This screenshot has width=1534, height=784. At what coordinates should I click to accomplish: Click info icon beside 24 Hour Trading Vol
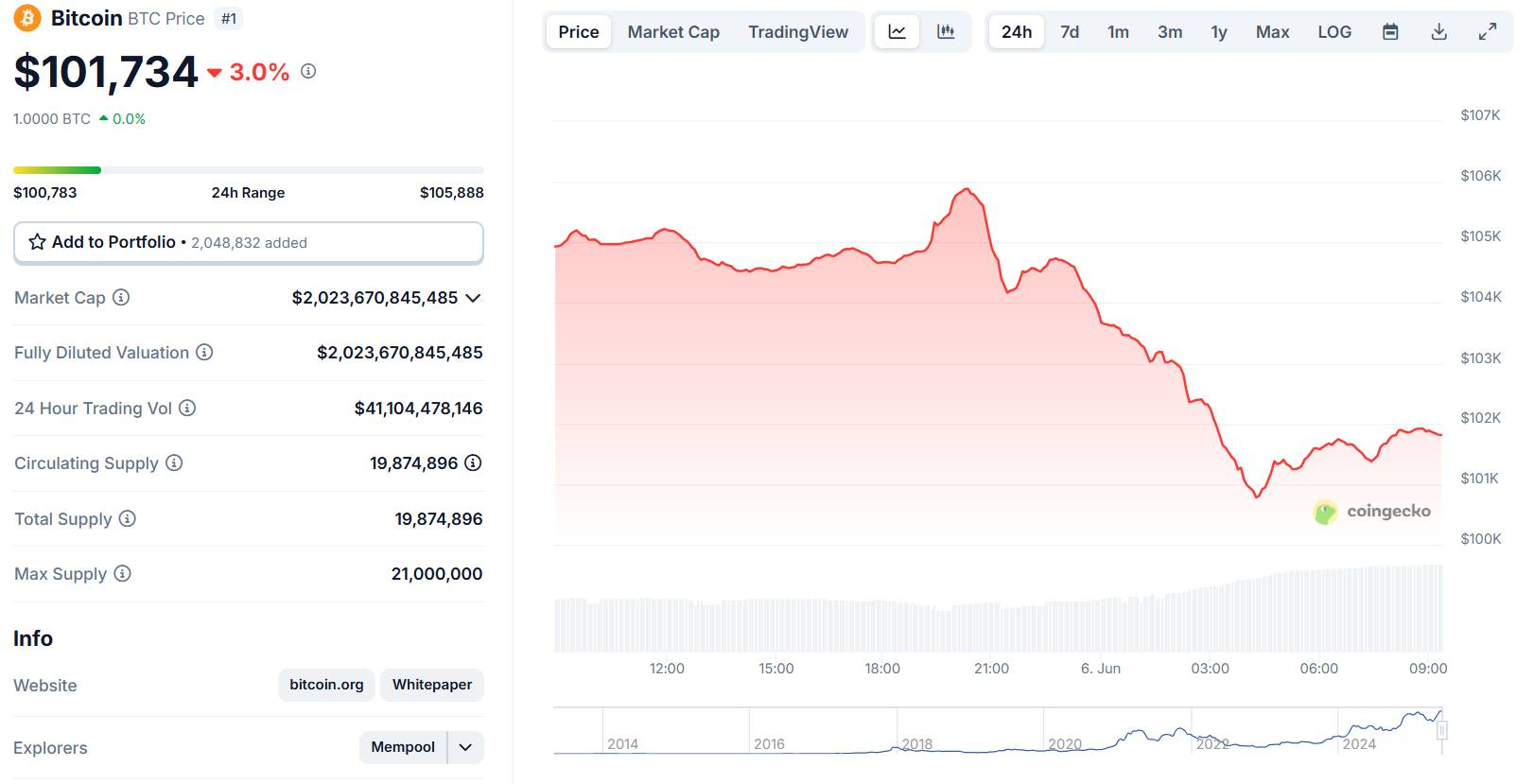click(187, 409)
